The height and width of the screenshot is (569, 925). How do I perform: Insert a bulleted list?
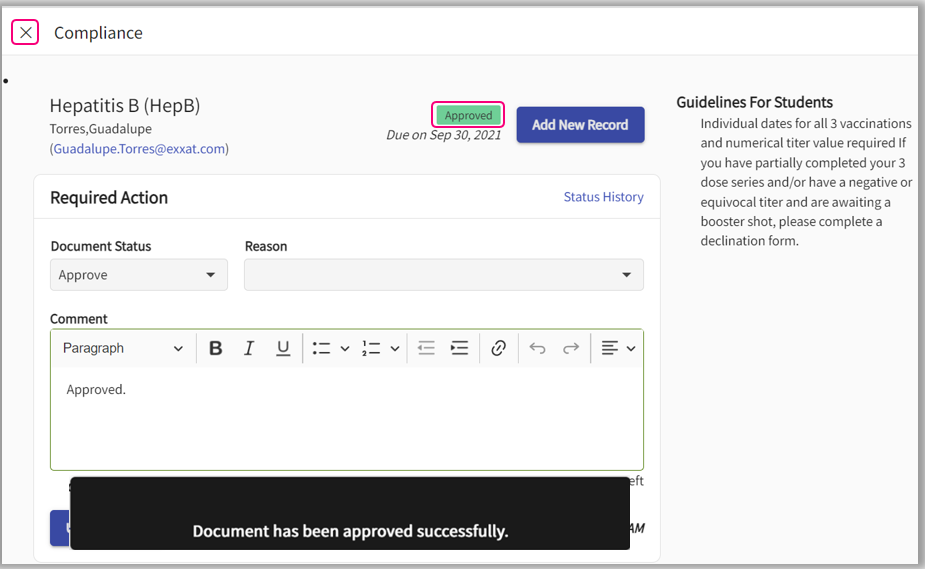(321, 348)
